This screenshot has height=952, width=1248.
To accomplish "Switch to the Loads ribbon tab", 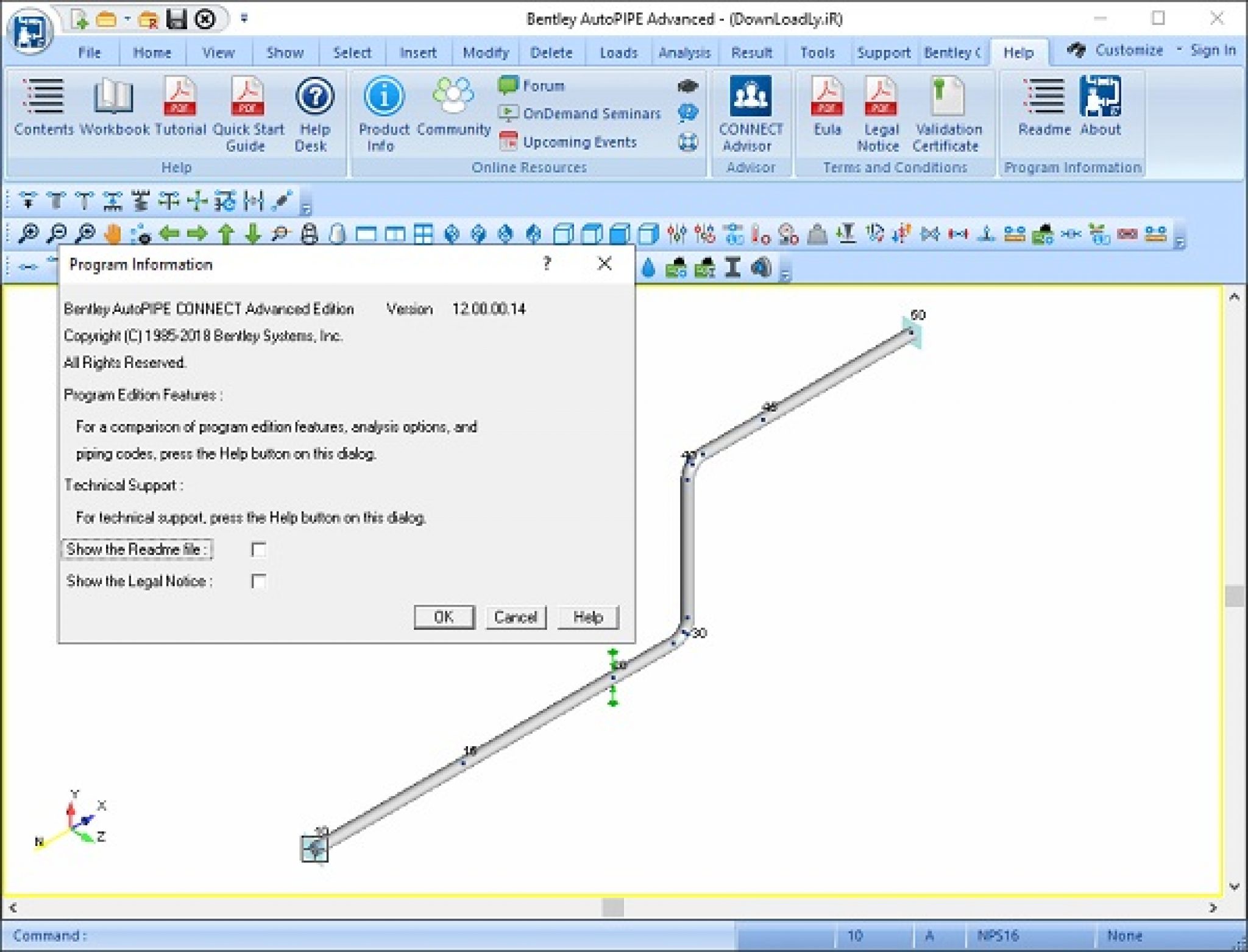I will [617, 52].
